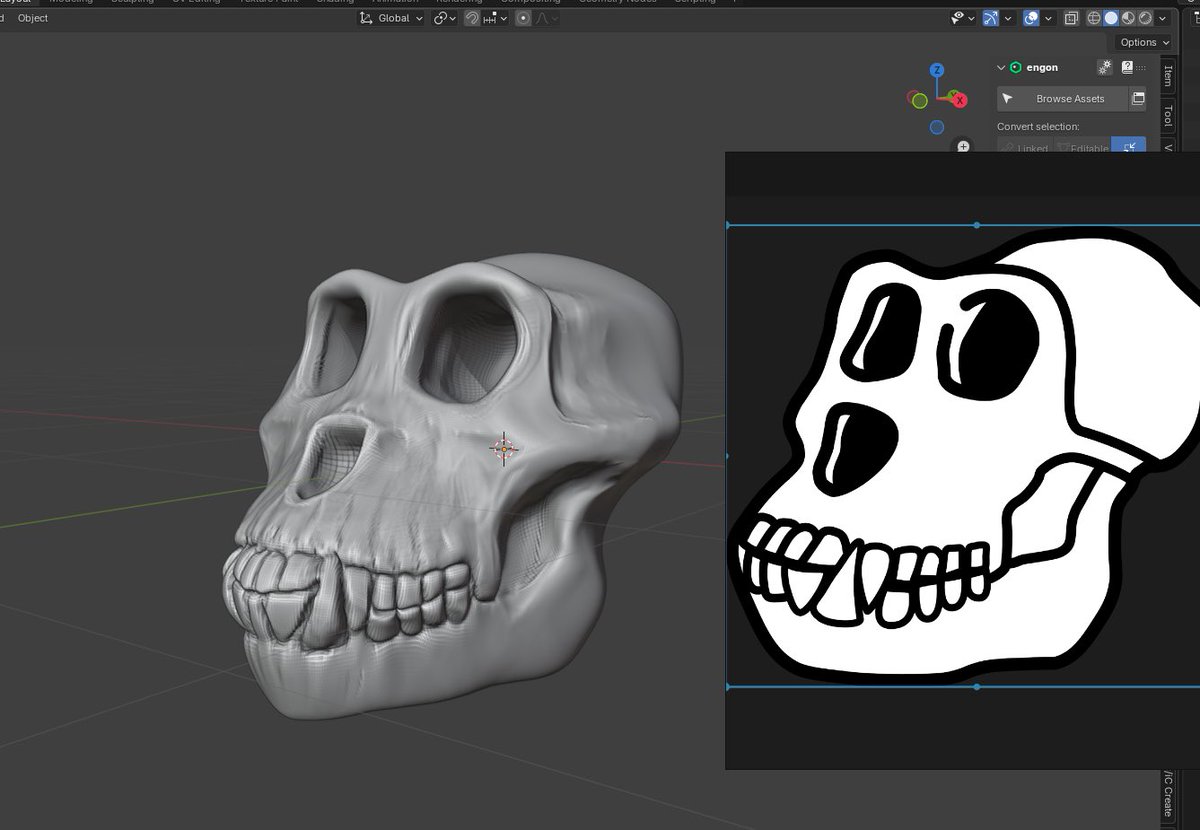
Task: Click the Browse Assets button
Action: [1062, 98]
